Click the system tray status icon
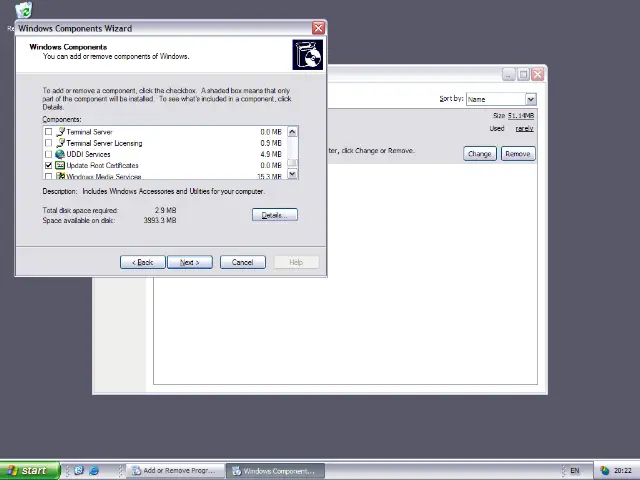 click(604, 471)
